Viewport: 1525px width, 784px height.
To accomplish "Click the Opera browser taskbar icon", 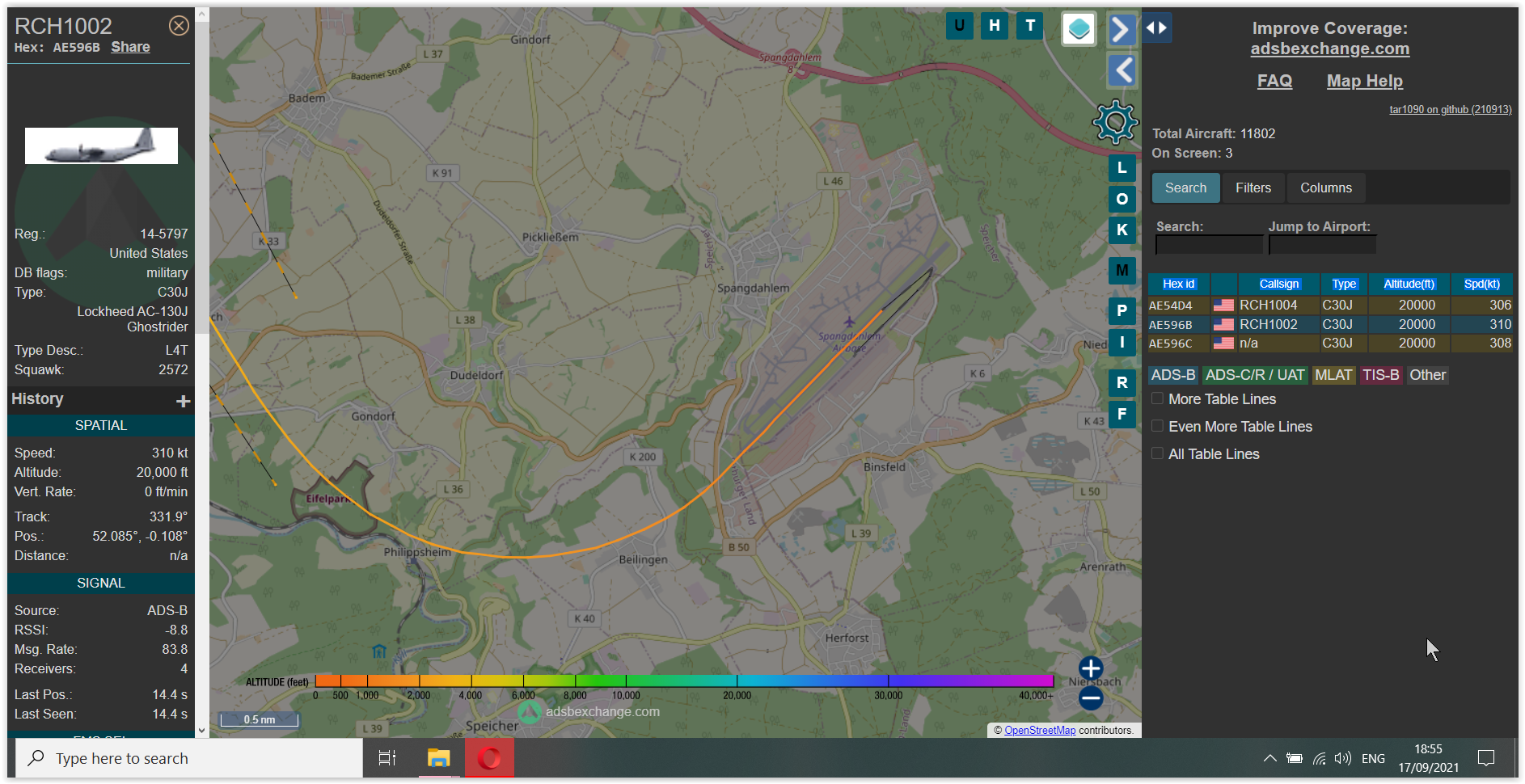I will coord(489,758).
